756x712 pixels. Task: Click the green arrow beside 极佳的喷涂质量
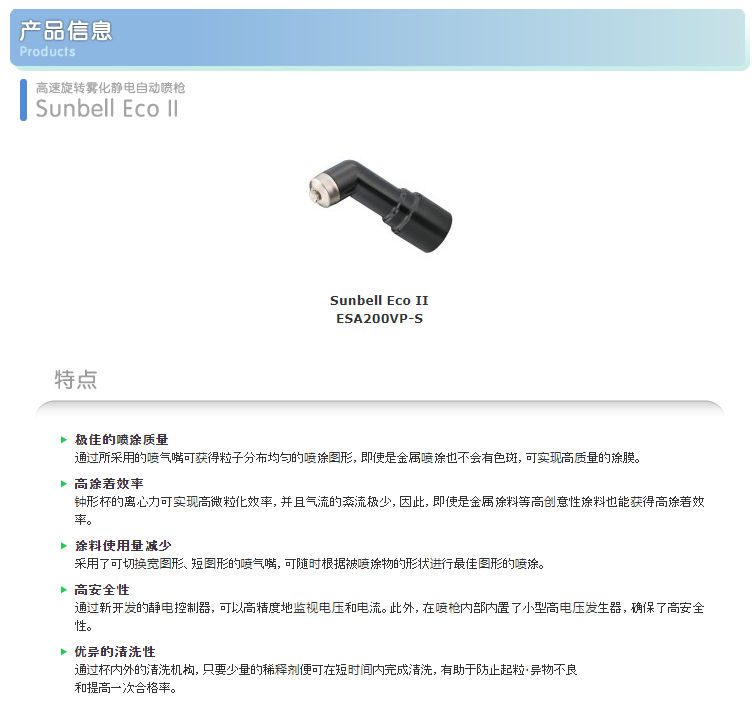point(64,440)
